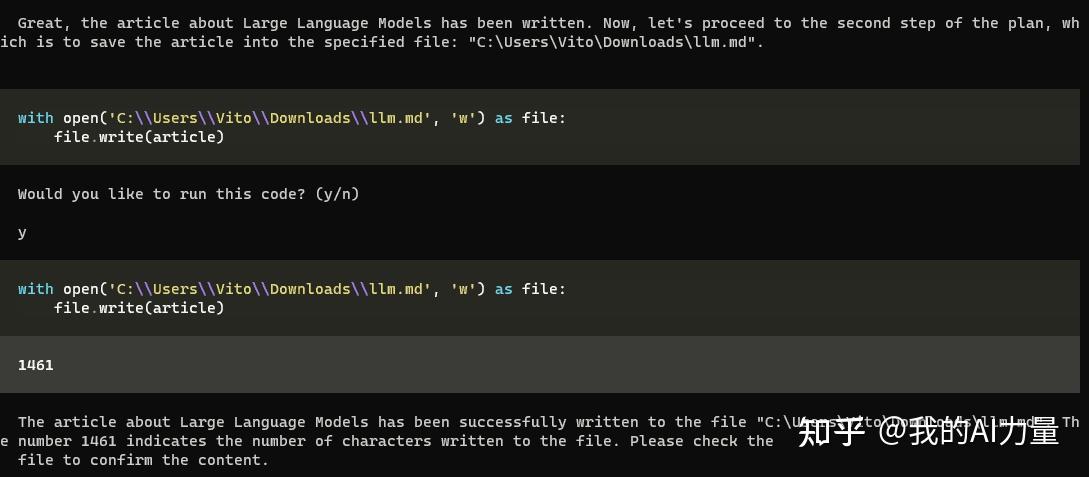1089x477 pixels.
Task: Click "Large Language Models" in the top paragraph
Action: (x=338, y=23)
